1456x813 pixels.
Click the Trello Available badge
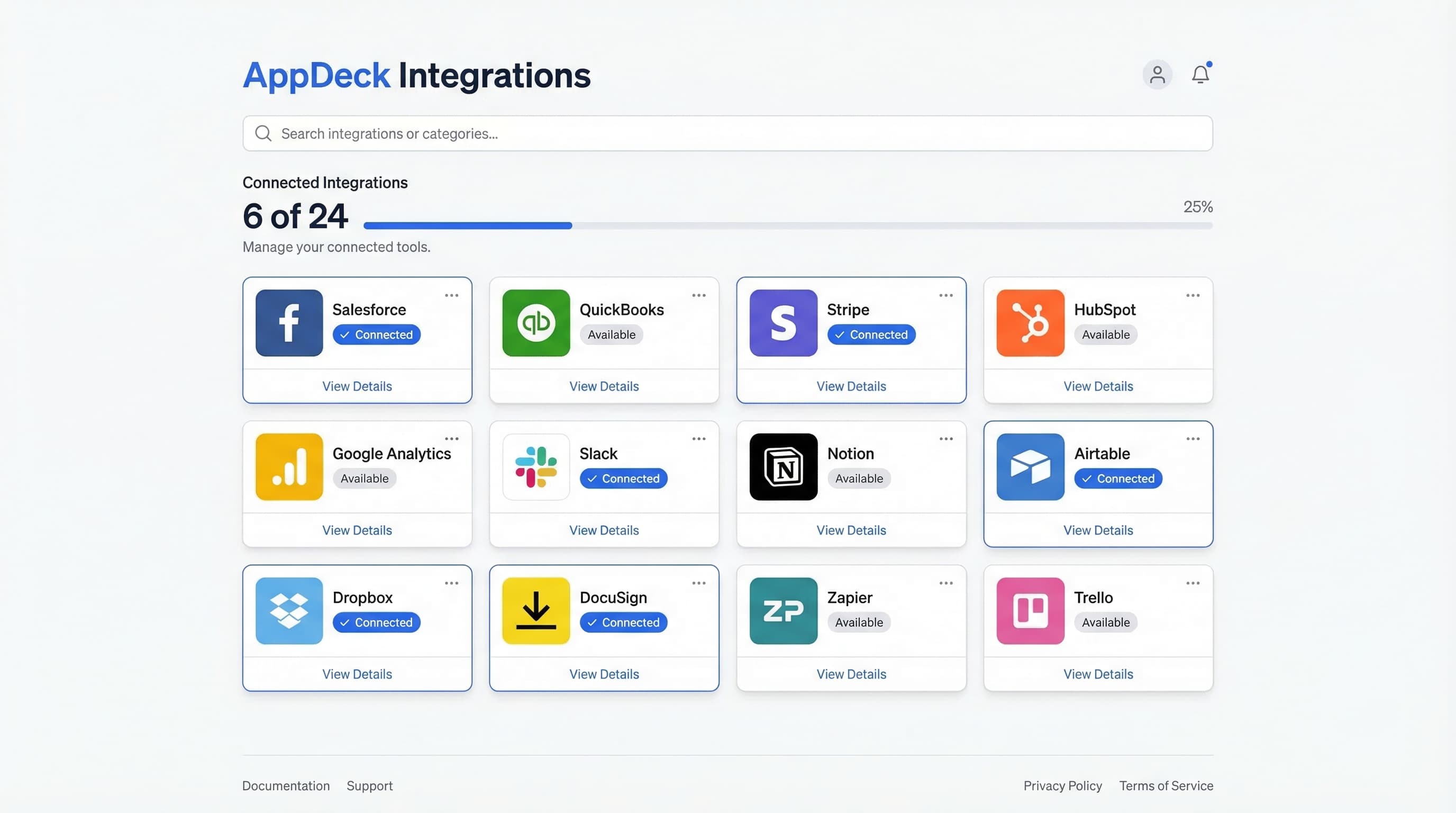click(1106, 622)
